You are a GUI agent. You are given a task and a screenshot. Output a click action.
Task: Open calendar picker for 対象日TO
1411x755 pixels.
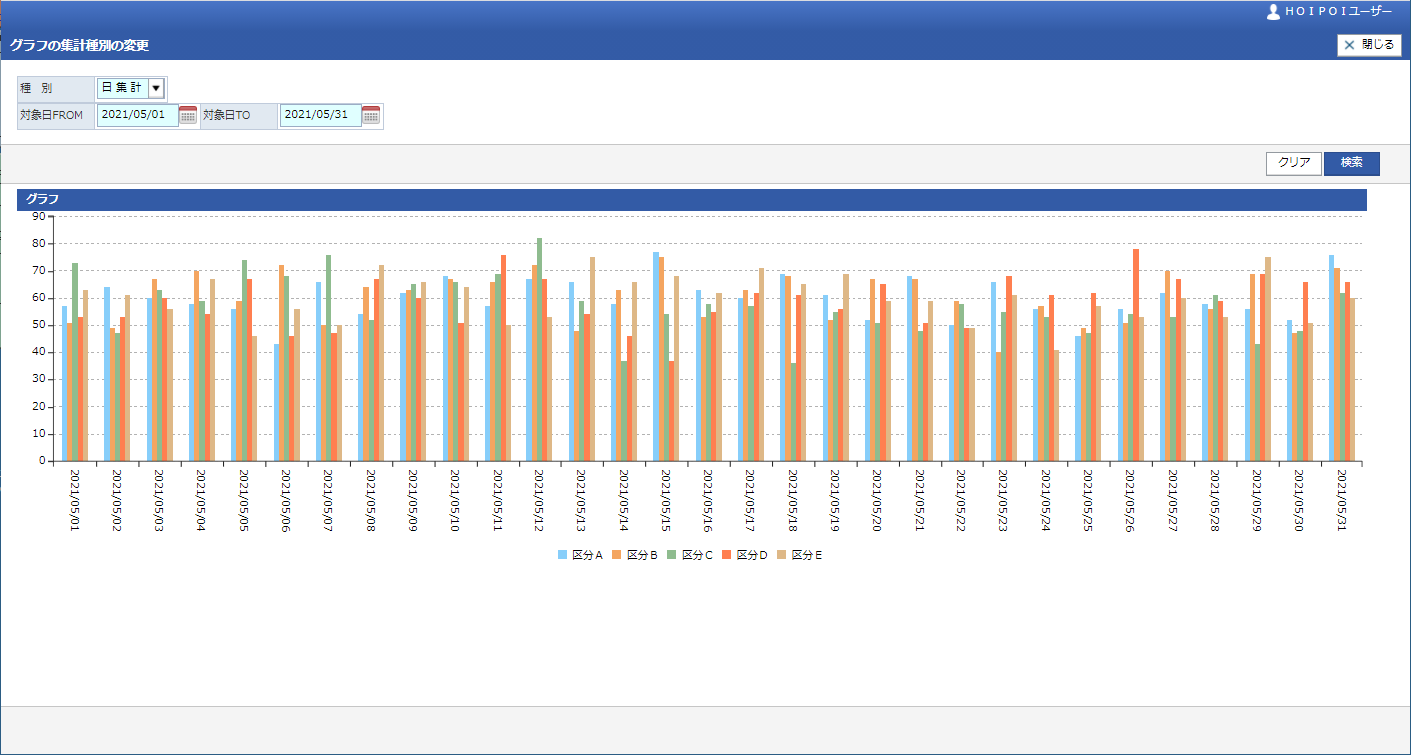click(371, 115)
